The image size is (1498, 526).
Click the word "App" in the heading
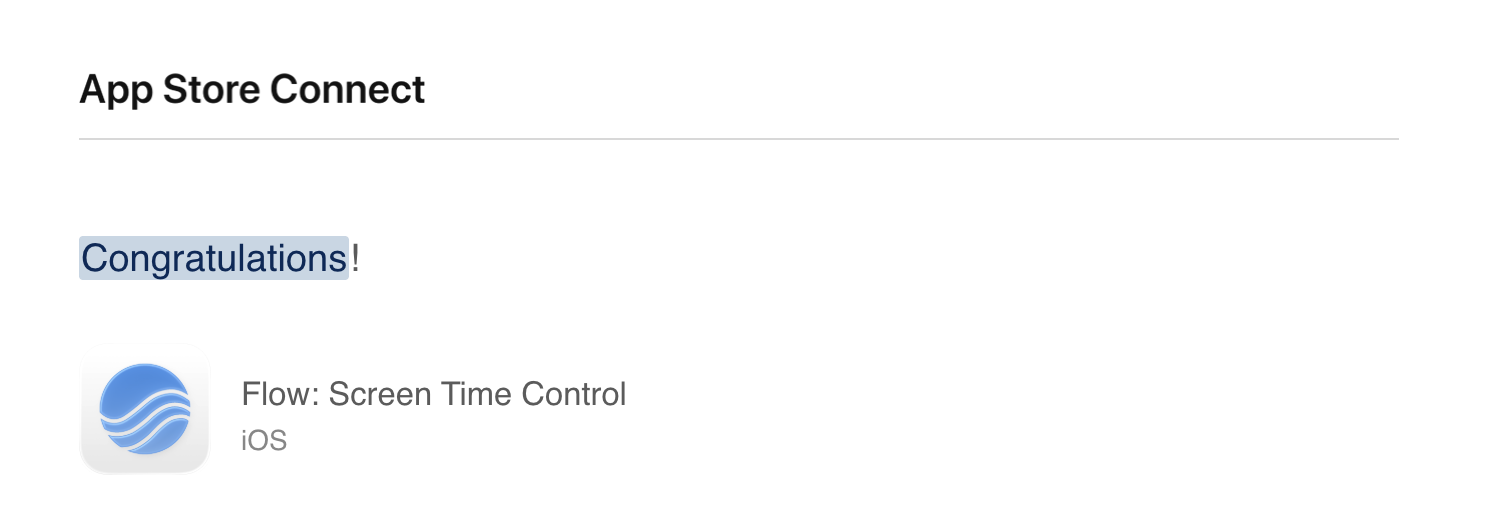(x=116, y=90)
